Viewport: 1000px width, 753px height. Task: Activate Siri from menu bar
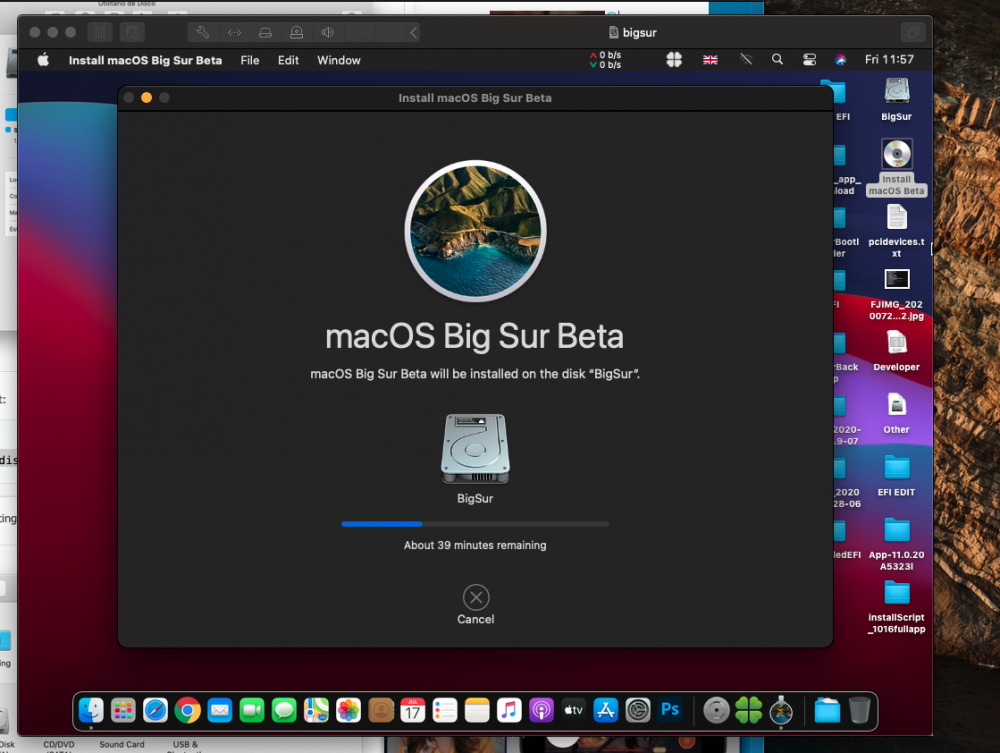pyautogui.click(x=841, y=60)
